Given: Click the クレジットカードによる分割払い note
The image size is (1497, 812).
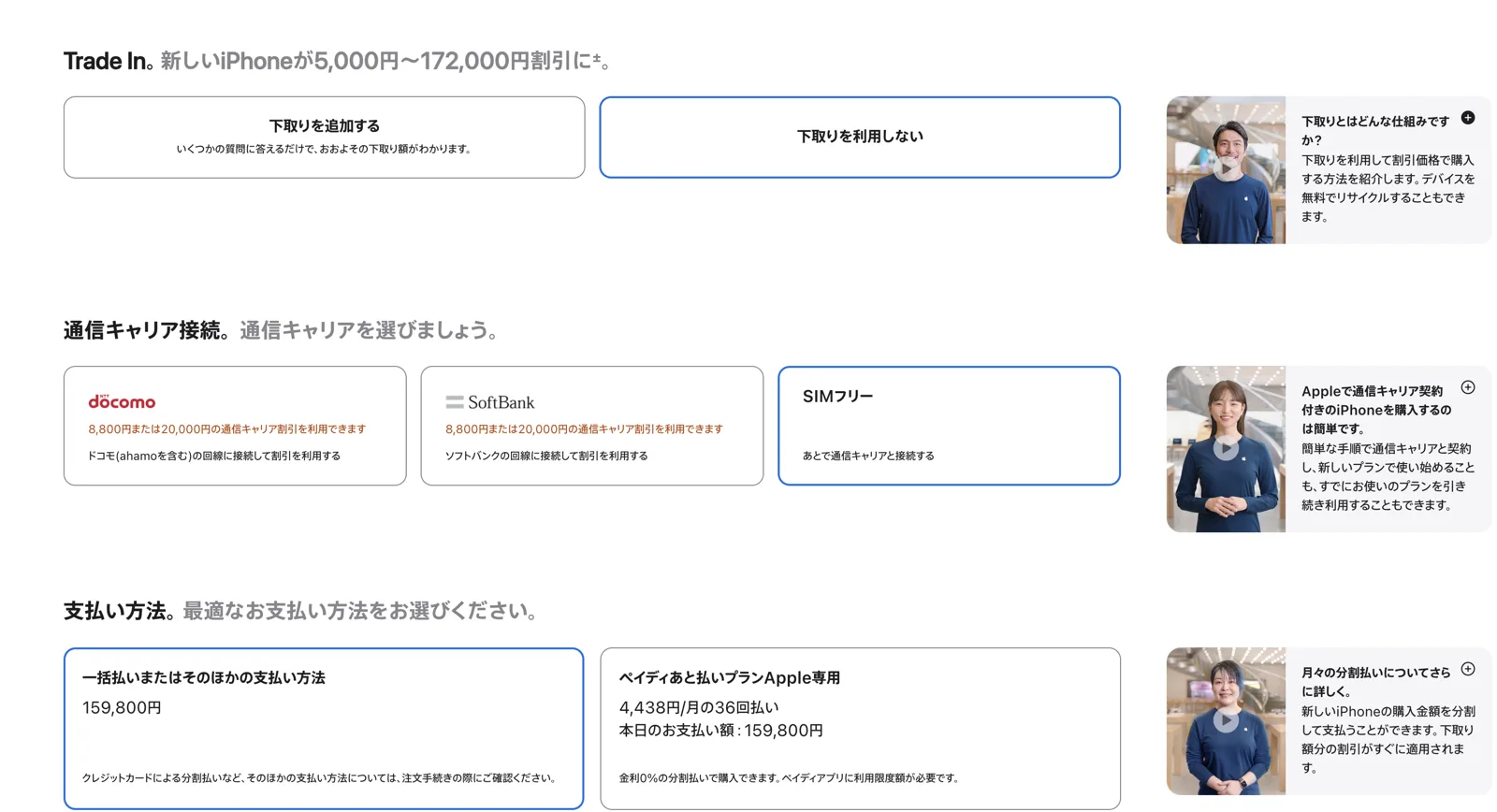Looking at the screenshot, I should click(x=322, y=778).
